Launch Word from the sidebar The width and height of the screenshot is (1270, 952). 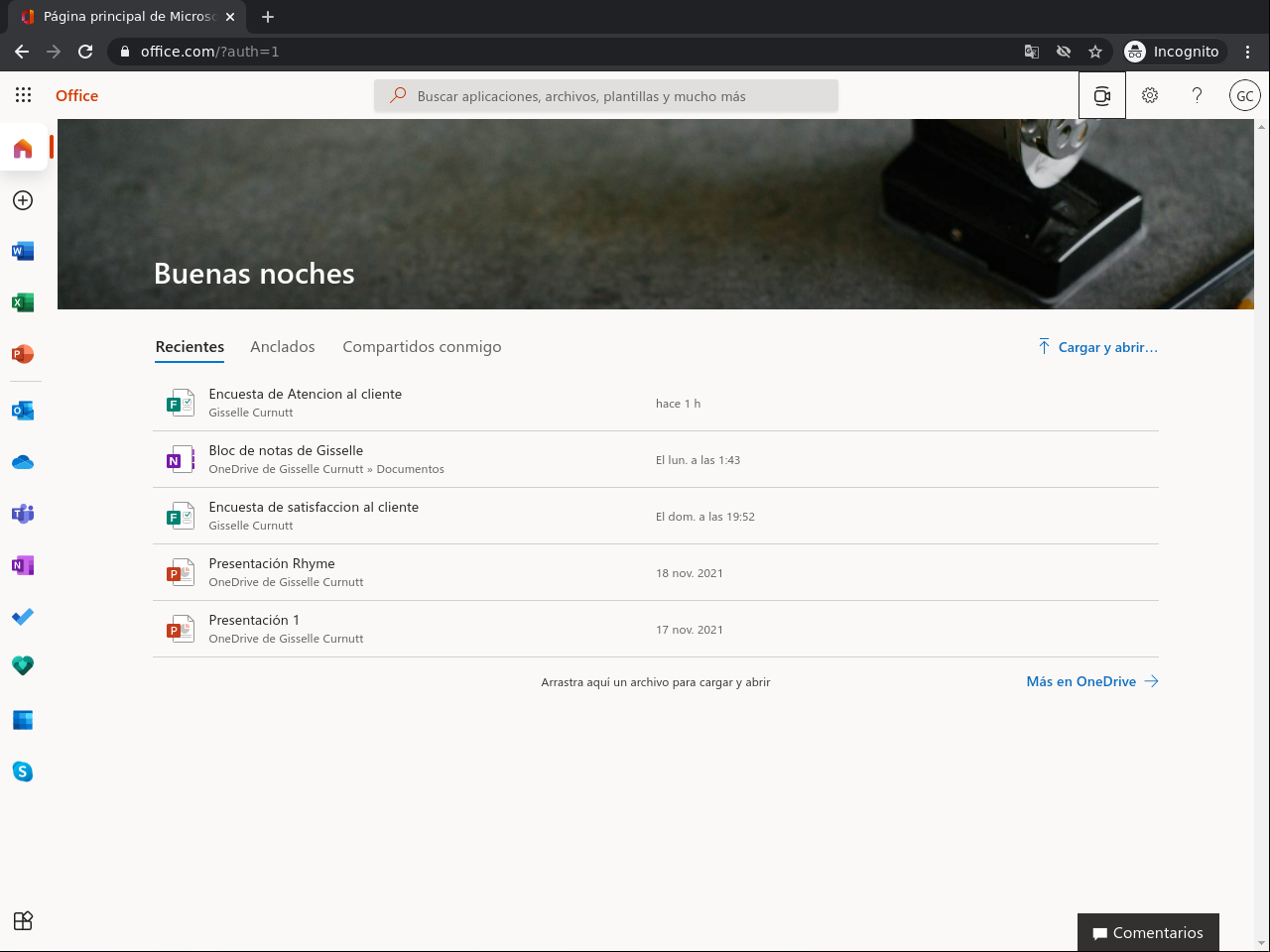point(23,251)
